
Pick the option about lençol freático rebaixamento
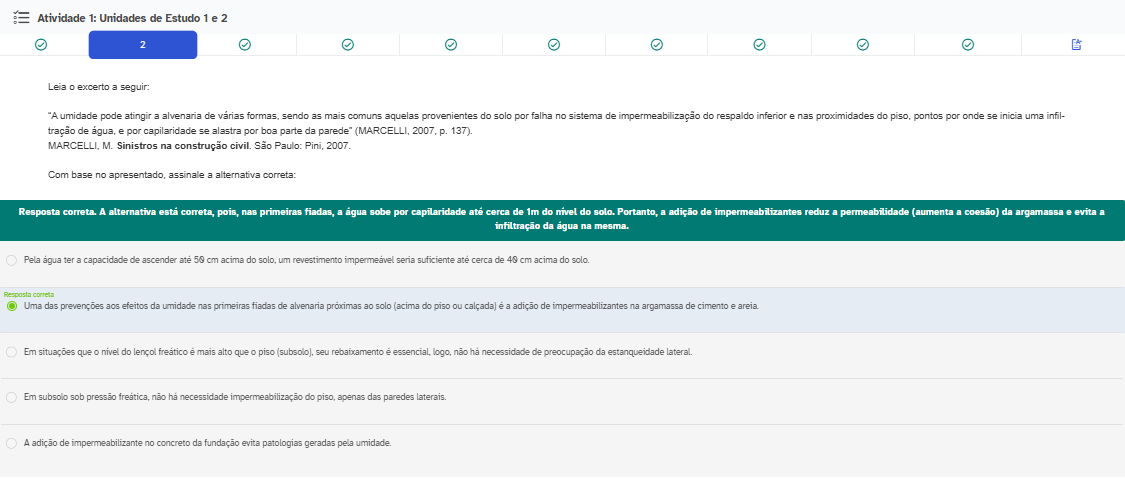12,352
